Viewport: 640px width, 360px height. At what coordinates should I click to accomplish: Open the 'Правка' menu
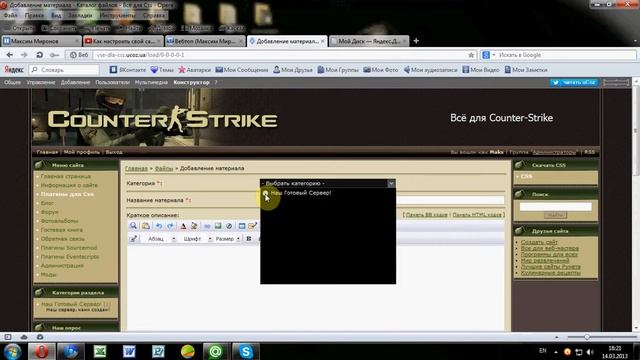[x=34, y=16]
